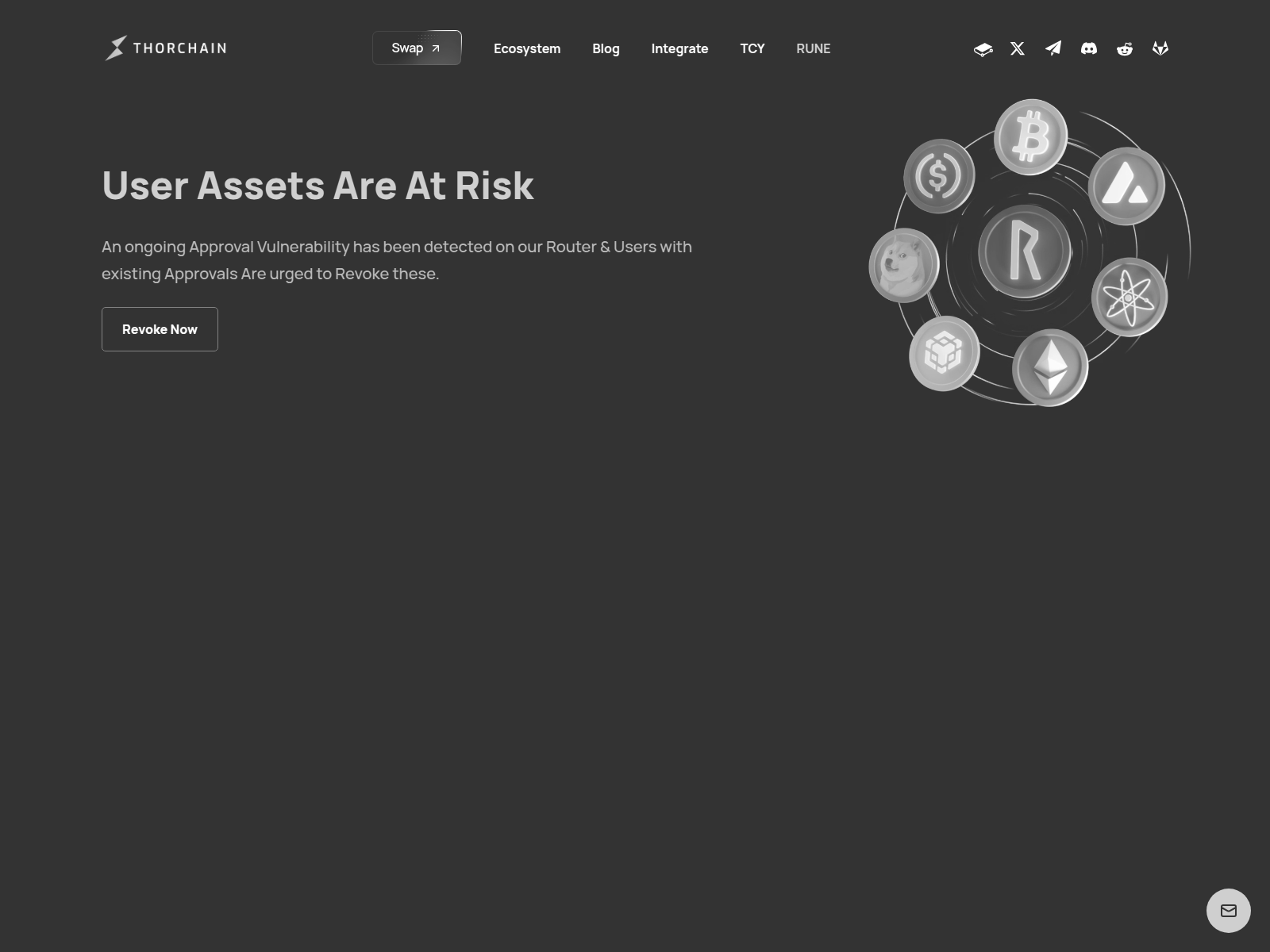1270x952 pixels.
Task: Click the BNB cube coin graphic
Action: pyautogui.click(x=944, y=353)
